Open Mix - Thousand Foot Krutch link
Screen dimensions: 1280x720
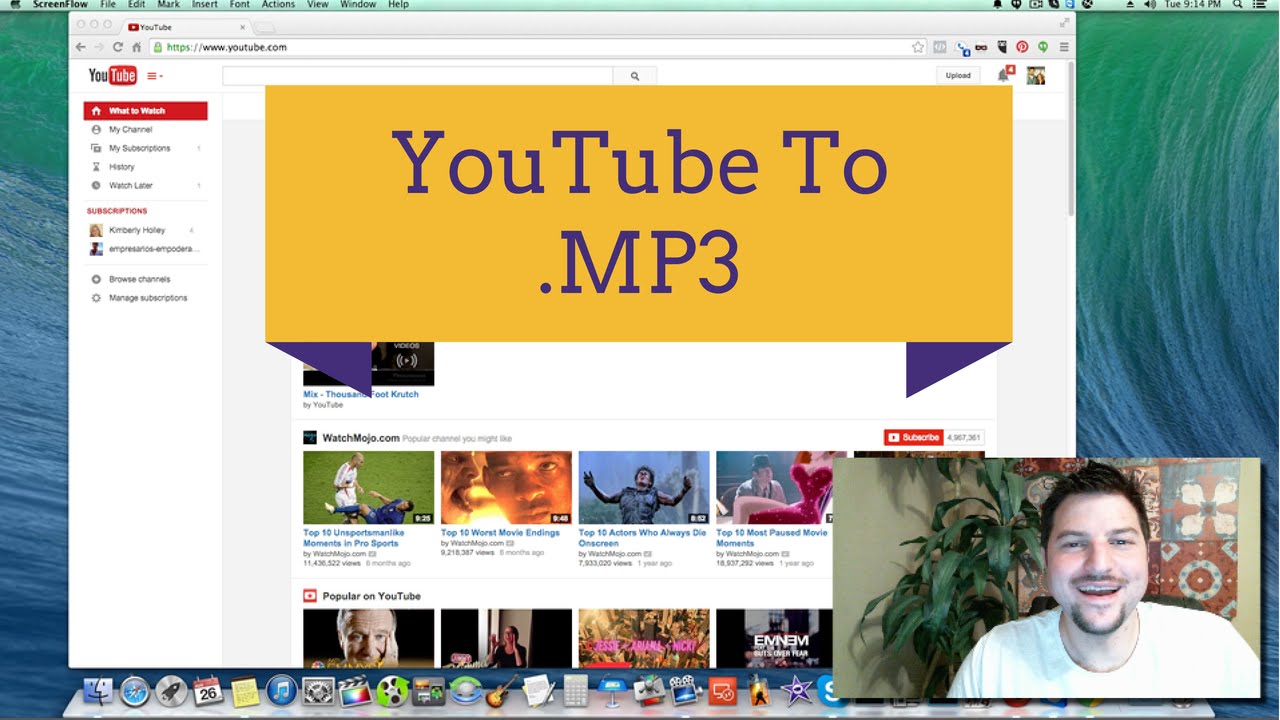tap(361, 394)
